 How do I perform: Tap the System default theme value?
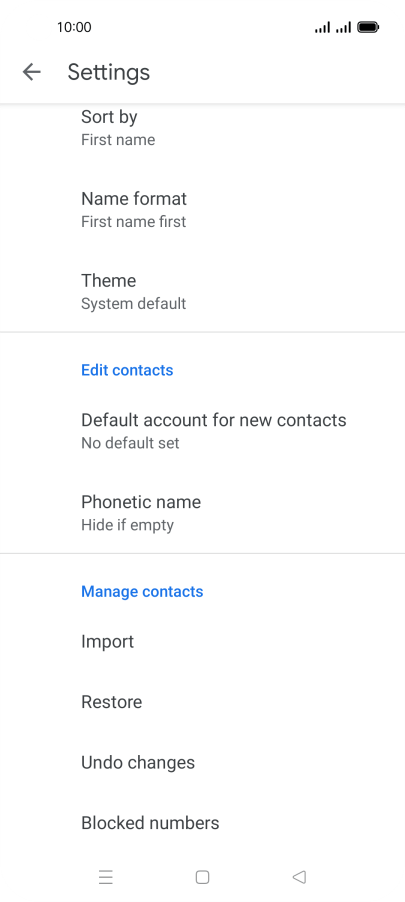tap(133, 304)
